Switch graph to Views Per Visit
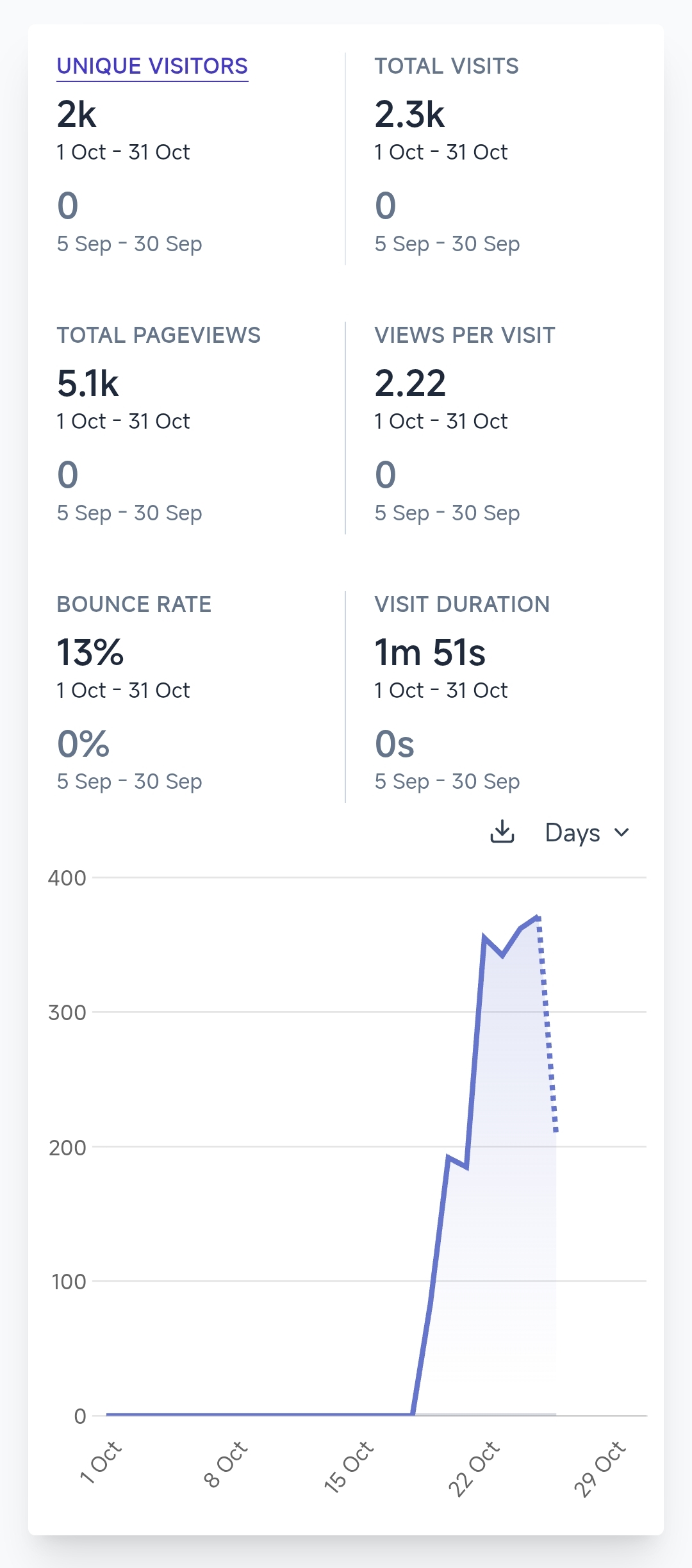Screen dimensions: 692x1568 (x=465, y=335)
